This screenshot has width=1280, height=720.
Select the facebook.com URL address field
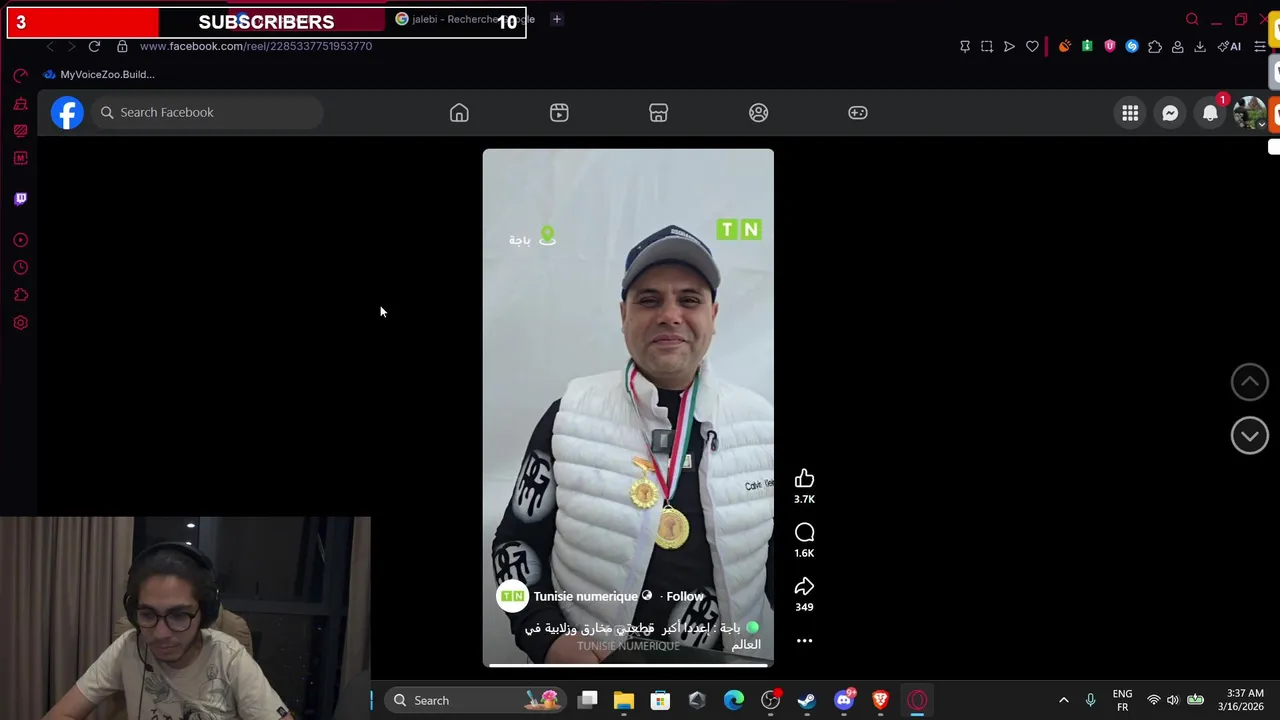(256, 46)
